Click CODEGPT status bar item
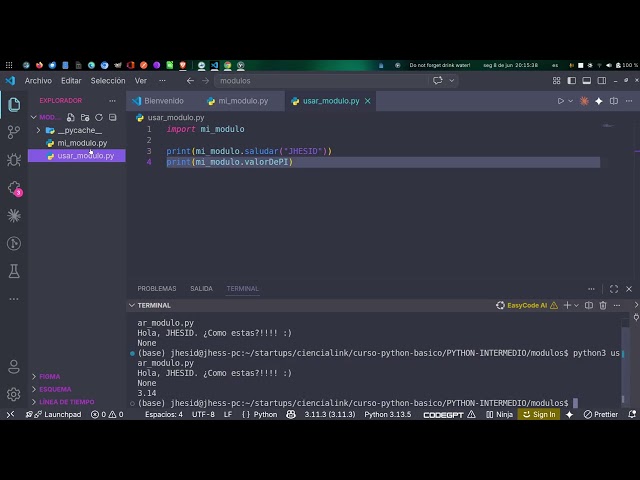640x480 pixels. [x=449, y=414]
